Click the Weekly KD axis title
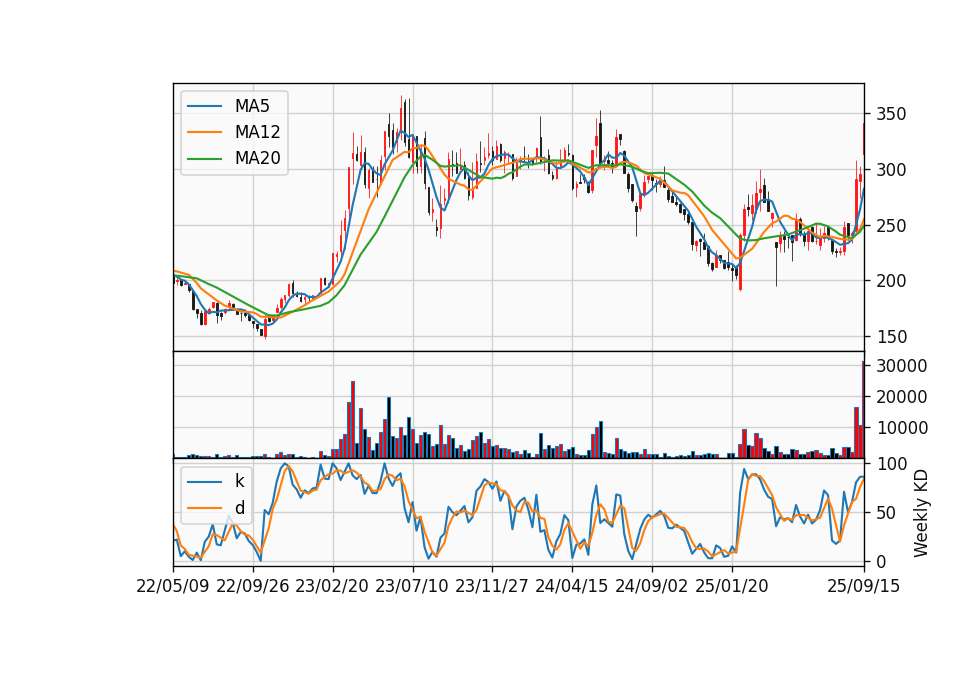This screenshot has height=690, width=960. point(920,513)
